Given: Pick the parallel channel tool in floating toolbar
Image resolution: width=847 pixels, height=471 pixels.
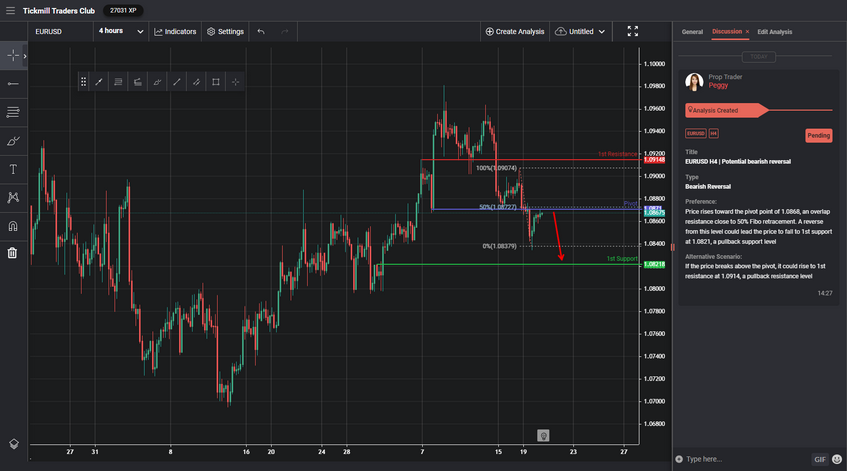Looking at the screenshot, I should point(196,82).
